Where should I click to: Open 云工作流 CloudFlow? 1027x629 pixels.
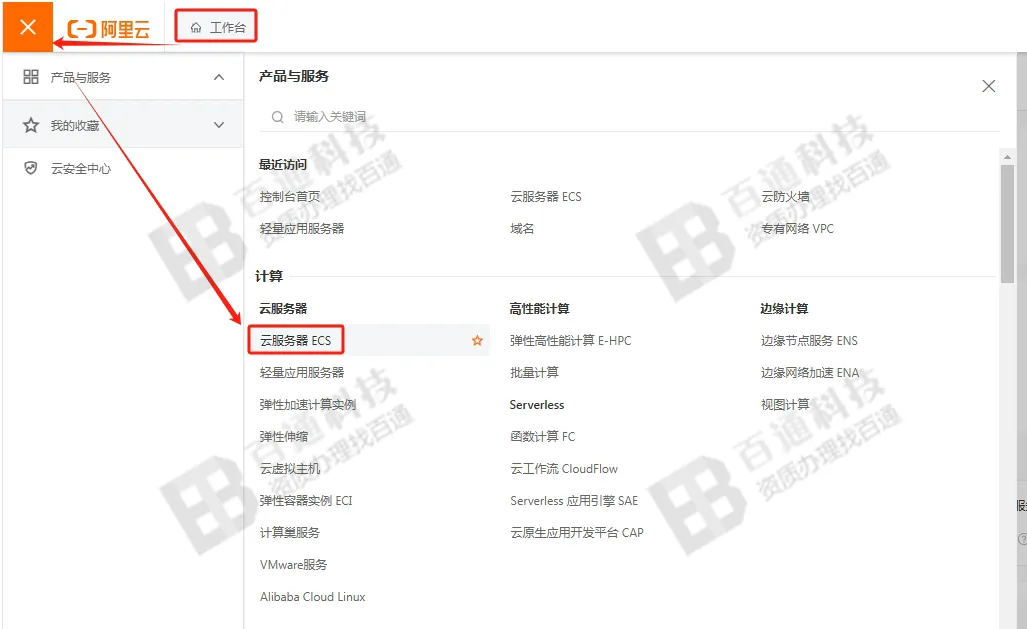click(x=564, y=468)
